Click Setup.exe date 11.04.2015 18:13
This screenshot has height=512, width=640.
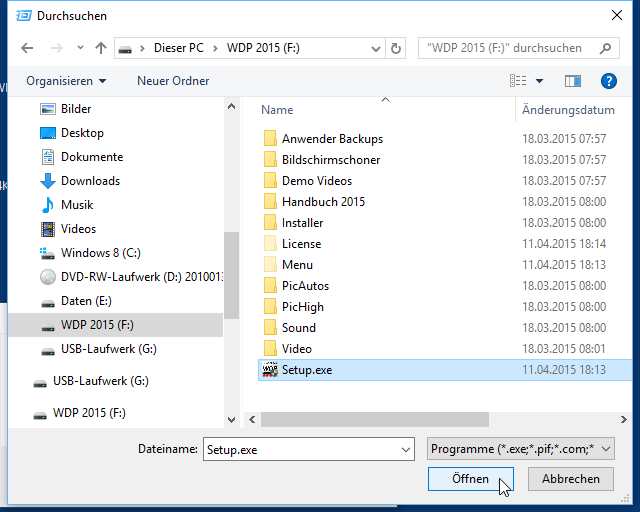click(564, 370)
